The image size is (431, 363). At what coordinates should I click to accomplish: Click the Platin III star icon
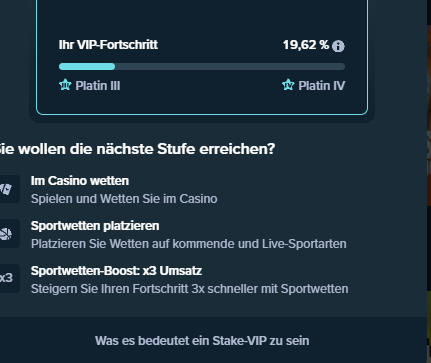[65, 85]
